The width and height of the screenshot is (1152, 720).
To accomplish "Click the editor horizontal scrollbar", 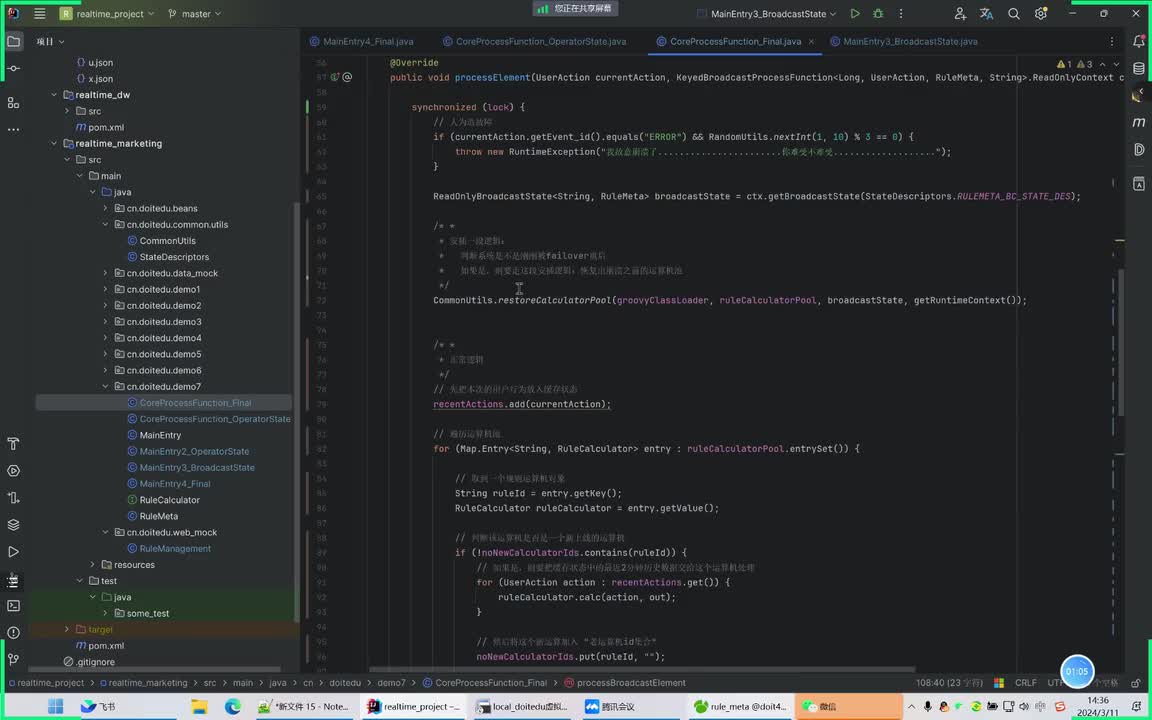I will click(x=642, y=669).
